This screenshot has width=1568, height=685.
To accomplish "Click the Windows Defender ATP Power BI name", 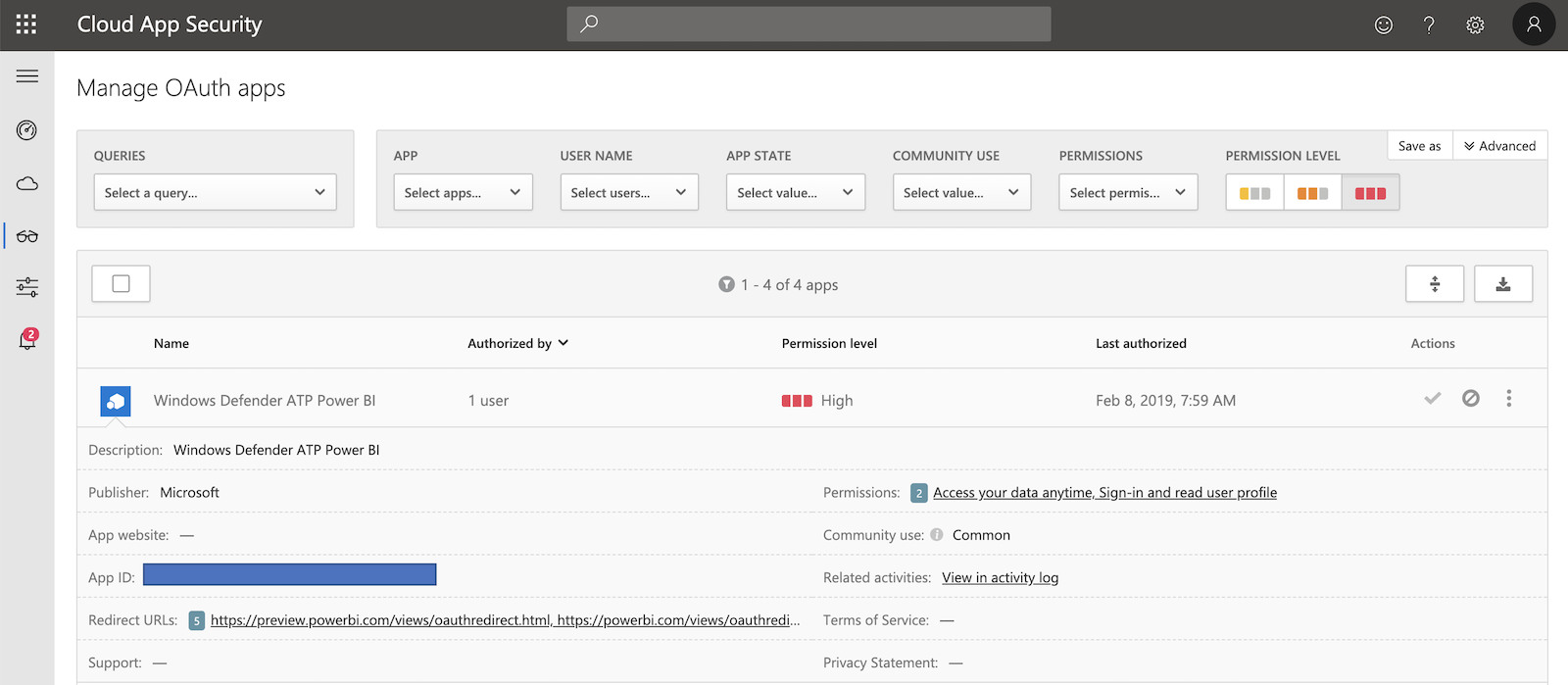I will click(x=265, y=401).
